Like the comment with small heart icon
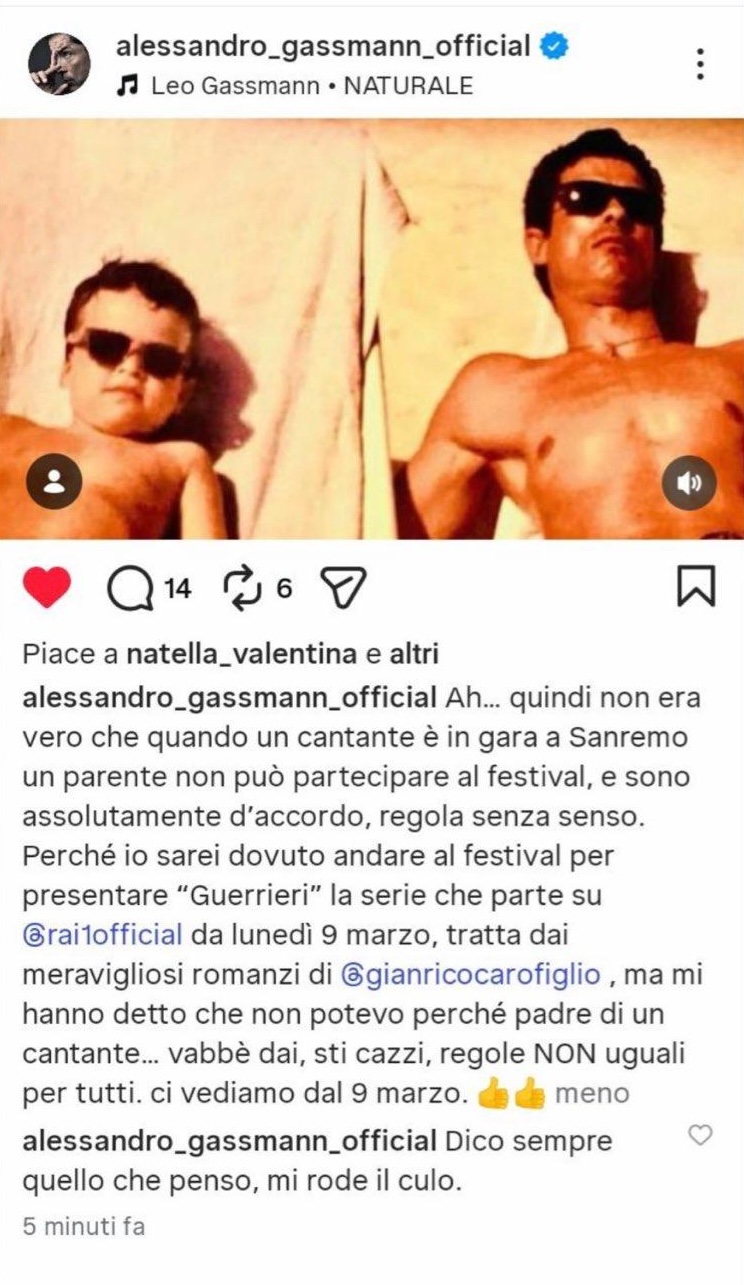The width and height of the screenshot is (744, 1285). click(x=702, y=1135)
